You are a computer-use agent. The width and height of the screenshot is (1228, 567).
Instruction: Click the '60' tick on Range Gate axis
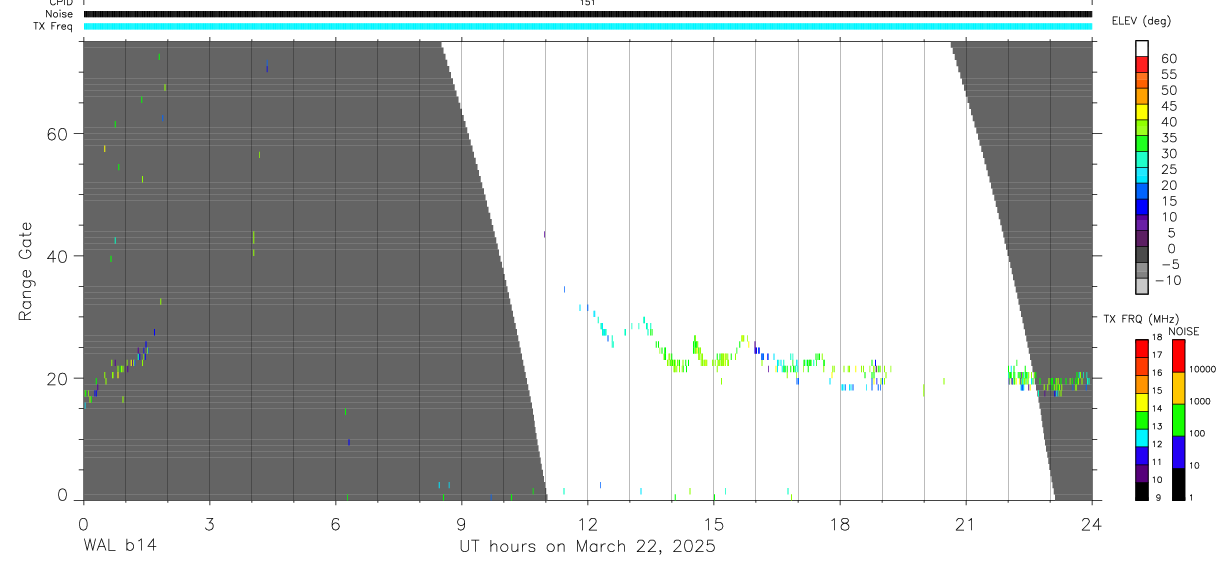[59, 134]
